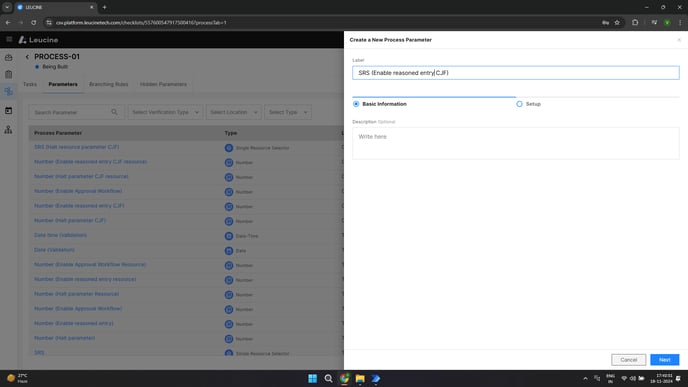
Task: Expand the Select Location dropdown
Action: [x=233, y=112]
